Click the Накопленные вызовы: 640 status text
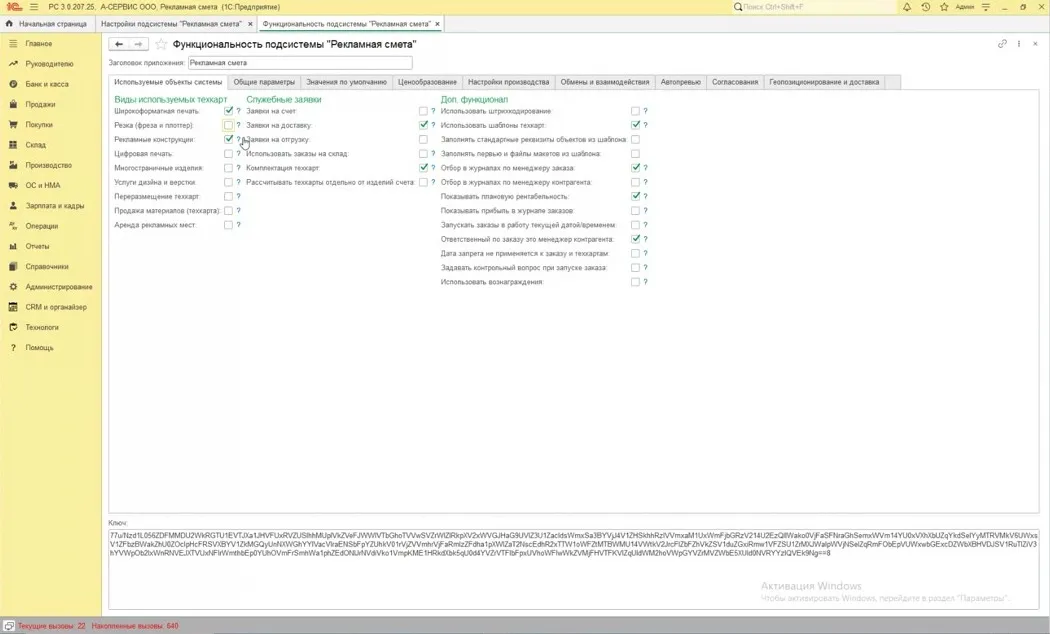The image size is (1050, 634). (x=135, y=627)
